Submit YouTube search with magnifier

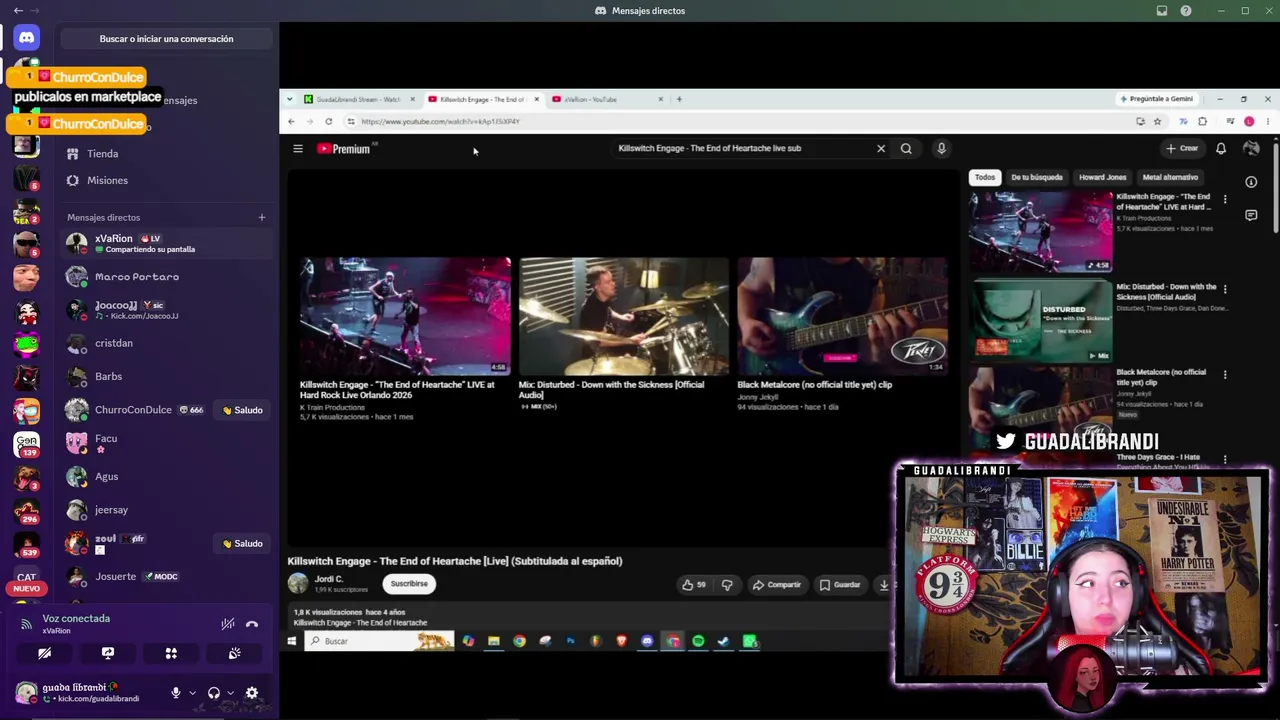pos(906,148)
